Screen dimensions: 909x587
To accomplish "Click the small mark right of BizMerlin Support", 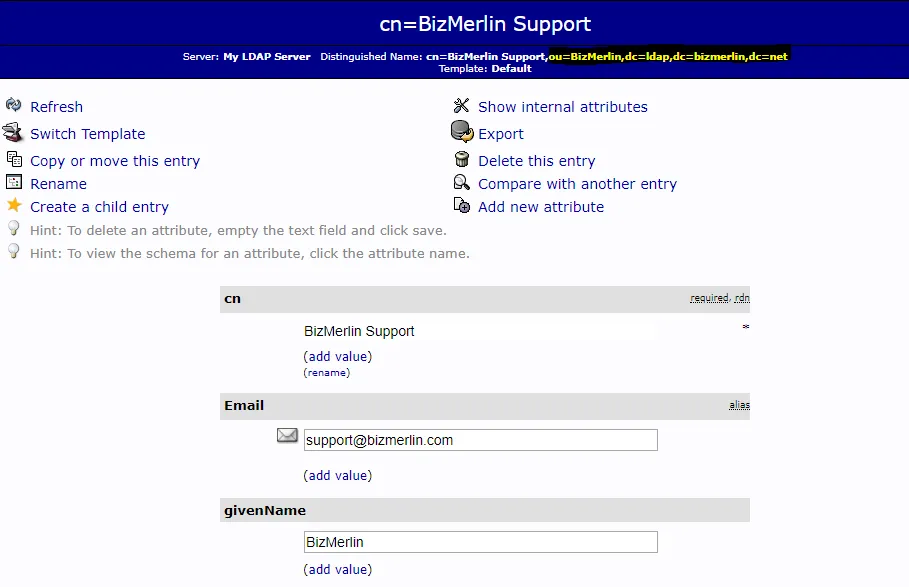I will coord(746,327).
